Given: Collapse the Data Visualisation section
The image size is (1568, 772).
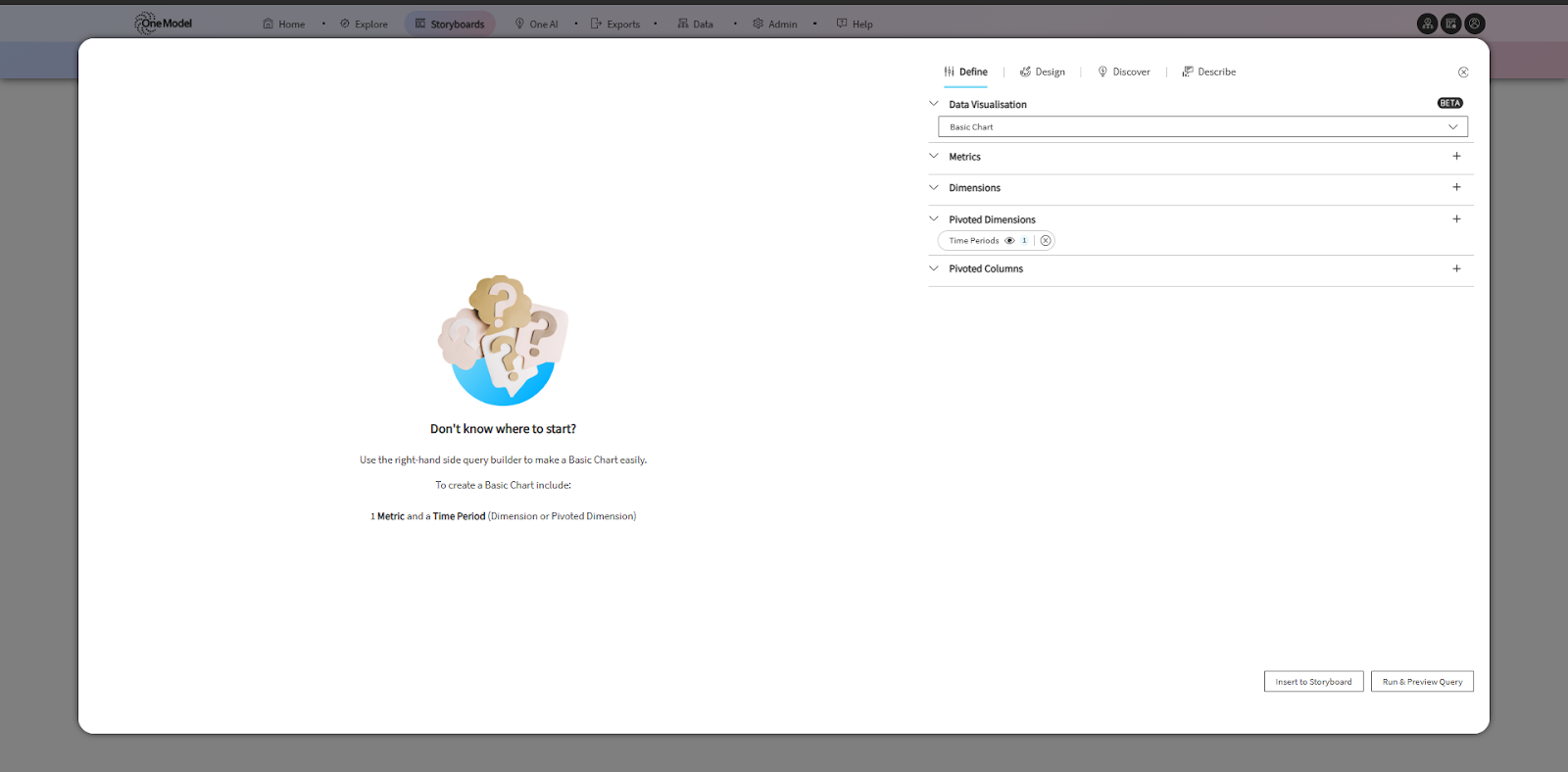Looking at the screenshot, I should pos(934,104).
